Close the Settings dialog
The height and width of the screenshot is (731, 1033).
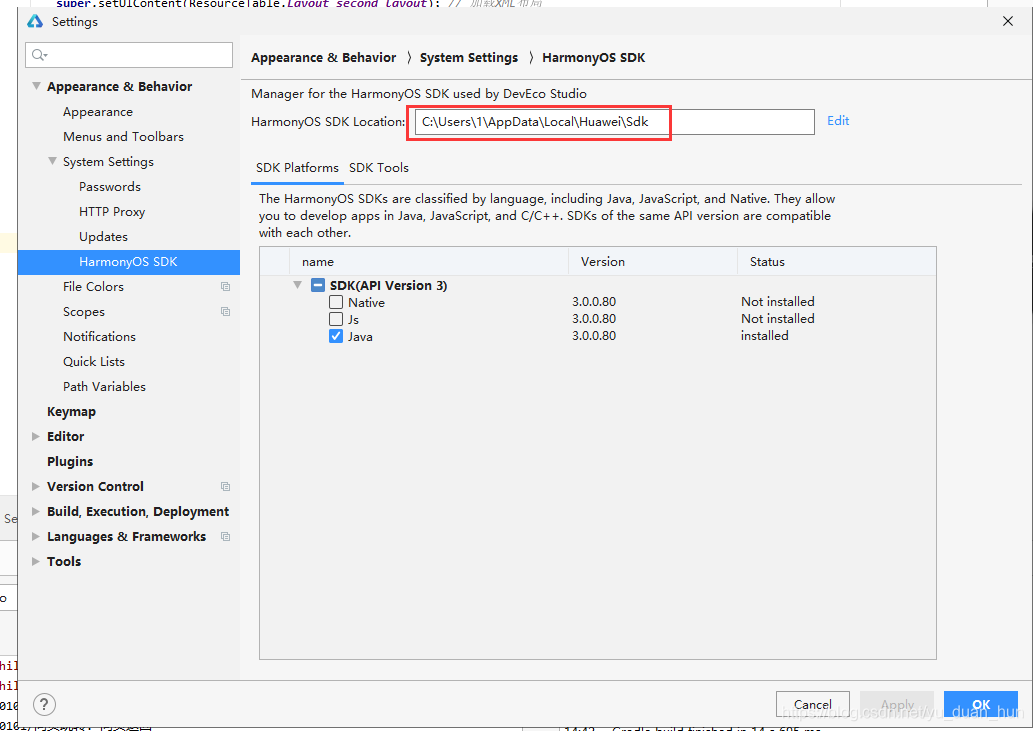coord(1008,21)
